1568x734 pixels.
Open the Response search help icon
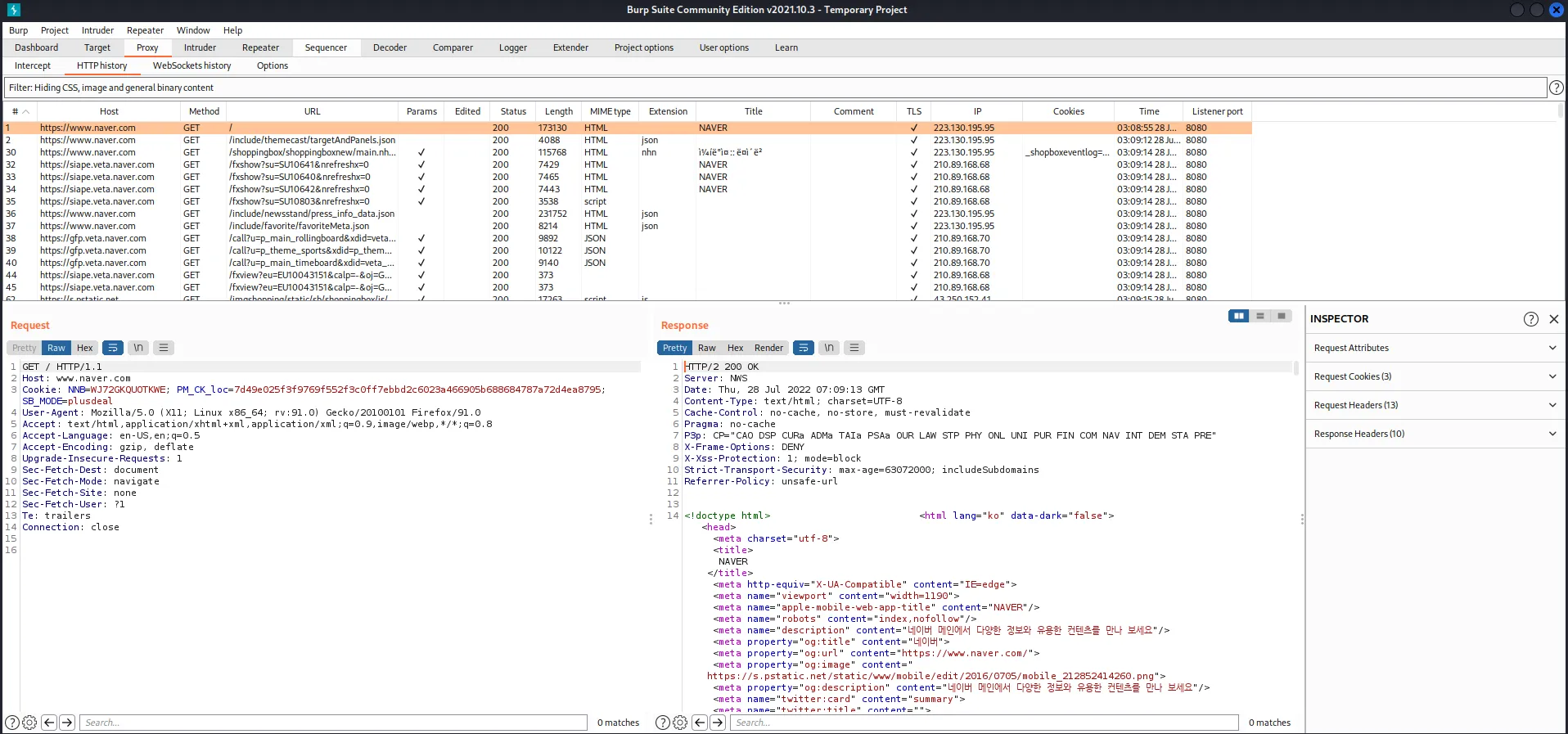point(663,723)
